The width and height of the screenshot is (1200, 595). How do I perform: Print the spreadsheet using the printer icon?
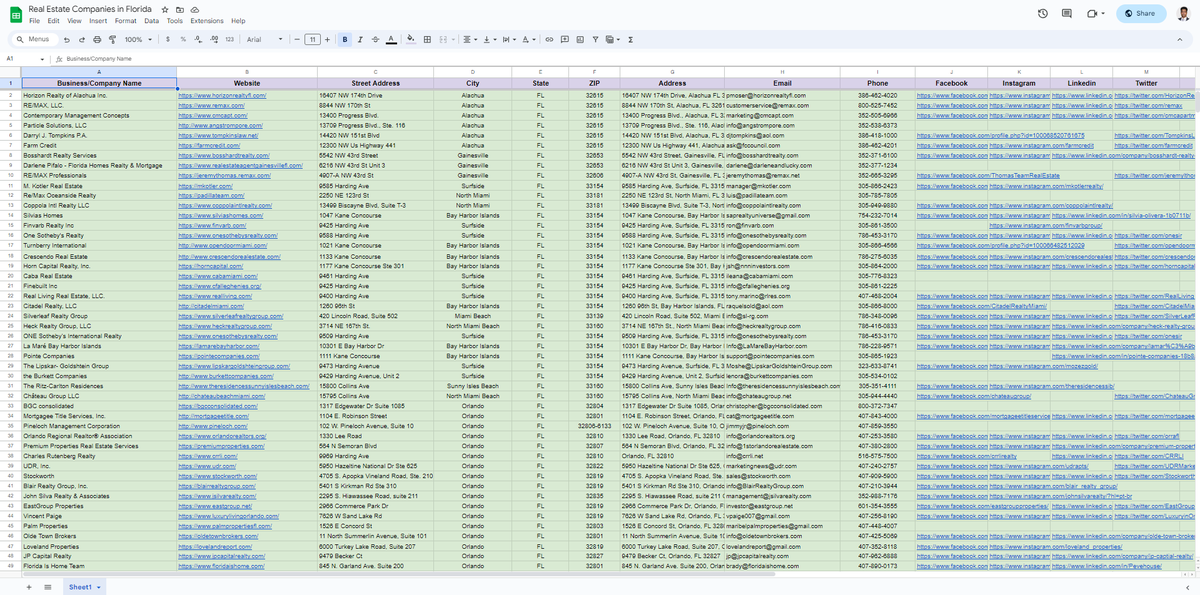tap(96, 39)
